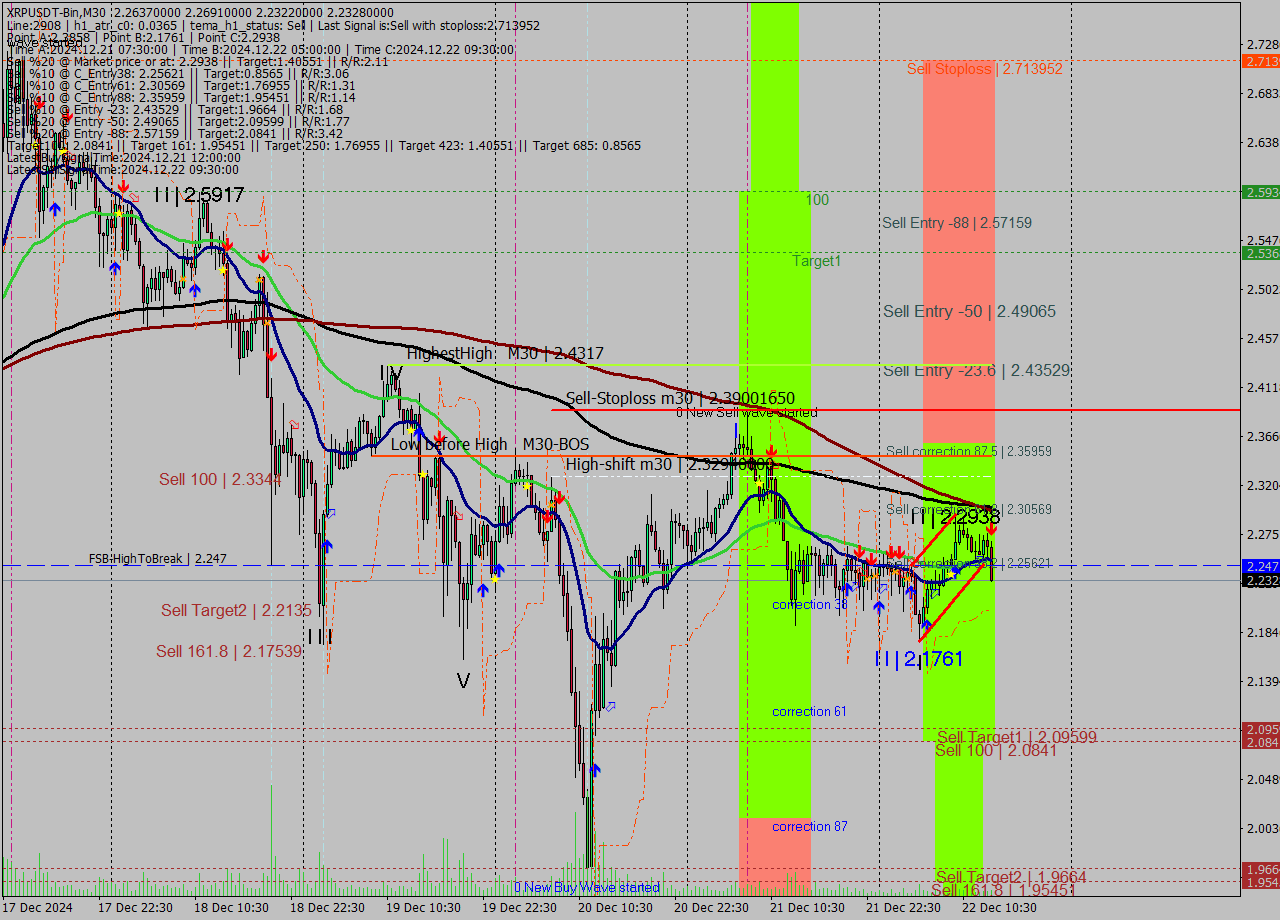Click the 21 Dec 10:30 time label
This screenshot has width=1280, height=920.
(807, 908)
